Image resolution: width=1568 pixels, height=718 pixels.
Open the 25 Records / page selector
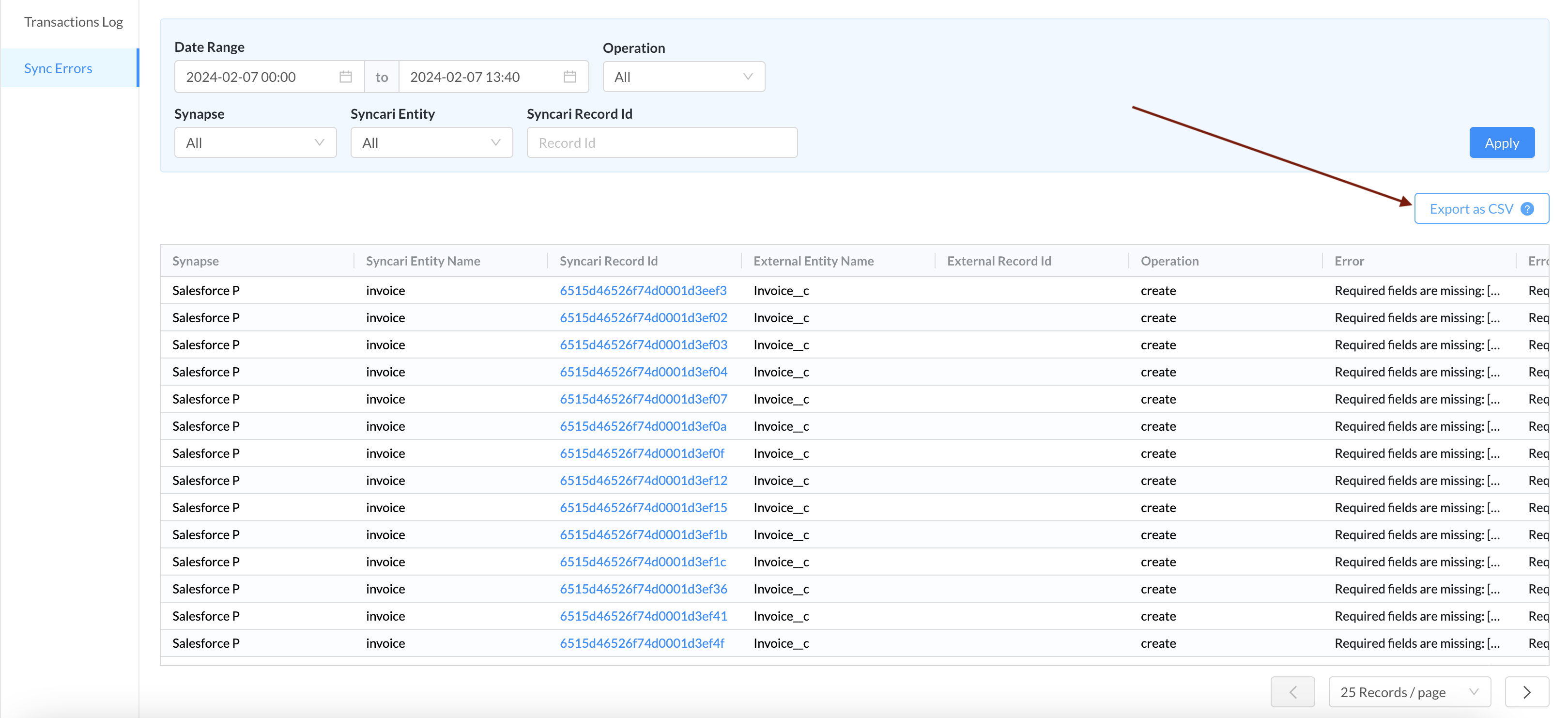click(x=1410, y=692)
